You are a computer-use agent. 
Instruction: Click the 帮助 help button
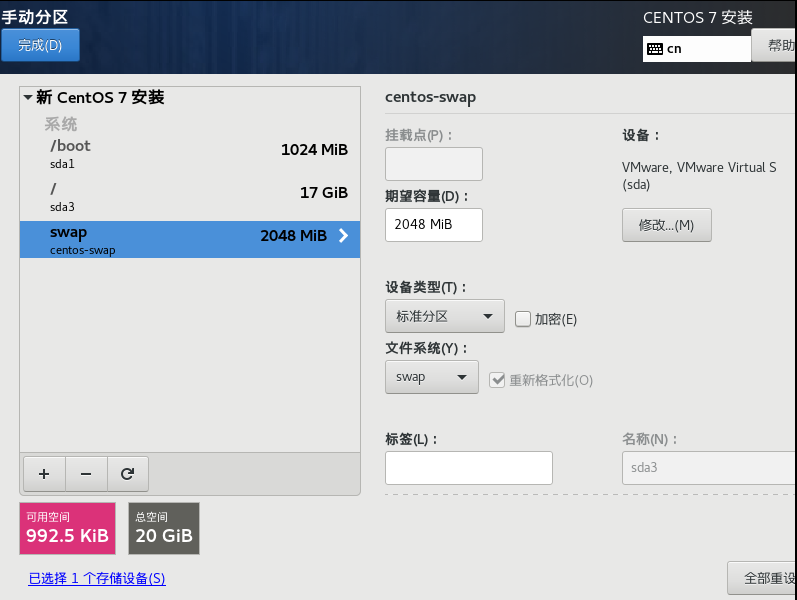coord(774,45)
